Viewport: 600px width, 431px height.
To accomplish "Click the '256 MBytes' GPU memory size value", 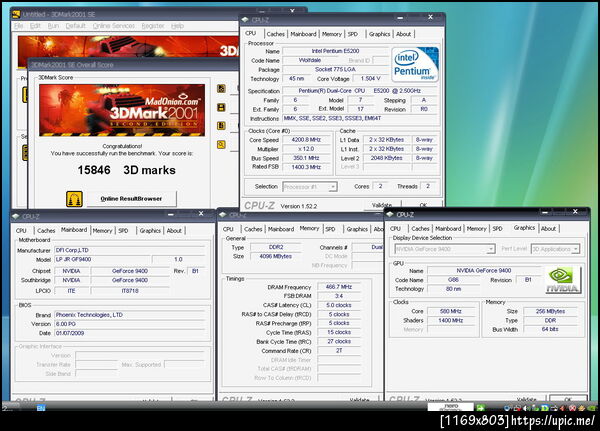I will tap(550, 311).
